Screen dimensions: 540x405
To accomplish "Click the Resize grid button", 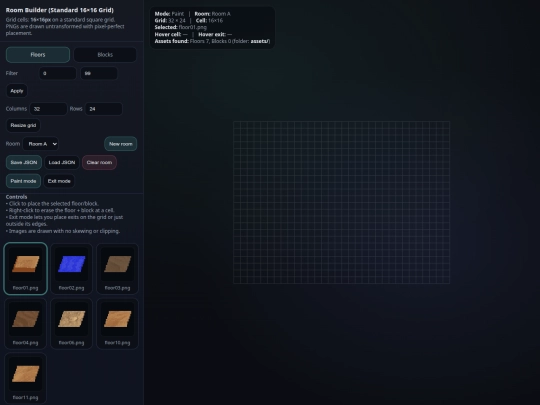I will click(23, 125).
